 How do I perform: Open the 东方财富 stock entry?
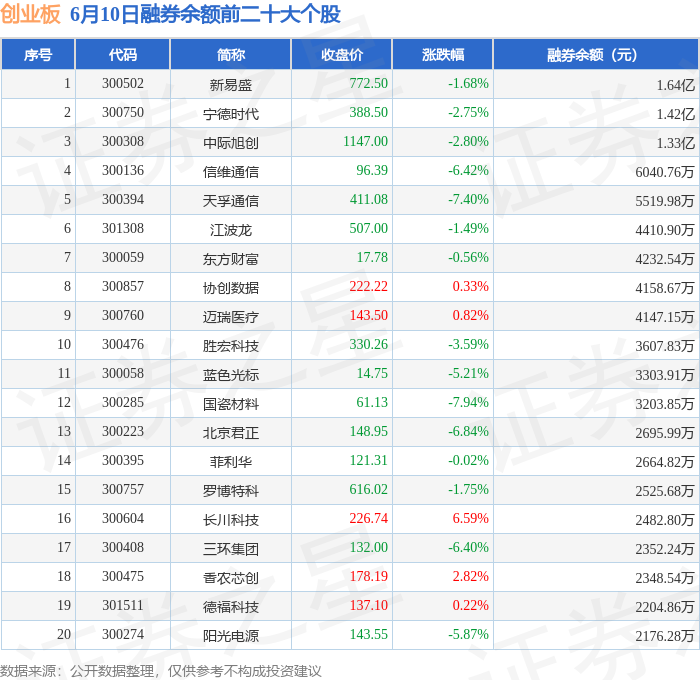[231, 259]
